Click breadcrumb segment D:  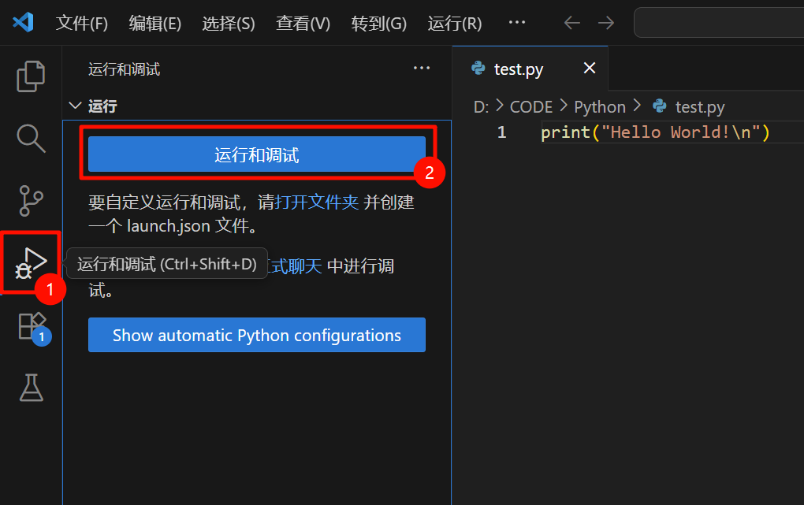coord(481,107)
